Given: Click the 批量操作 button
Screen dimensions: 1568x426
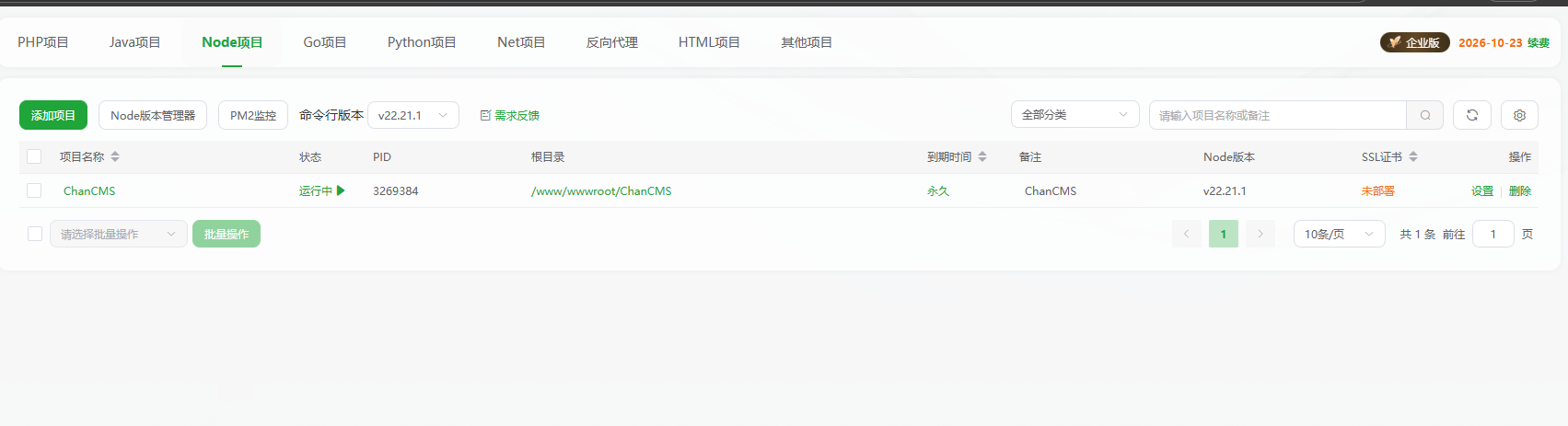Looking at the screenshot, I should (226, 234).
